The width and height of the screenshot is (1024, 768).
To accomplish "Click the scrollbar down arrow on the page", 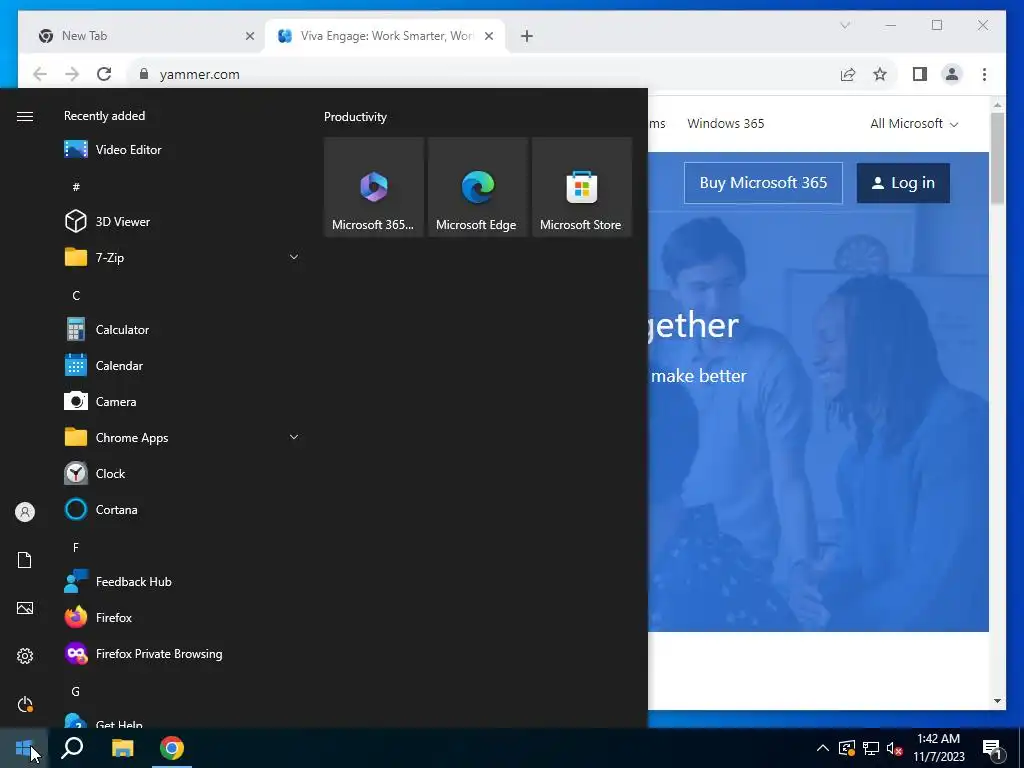I will point(997,701).
